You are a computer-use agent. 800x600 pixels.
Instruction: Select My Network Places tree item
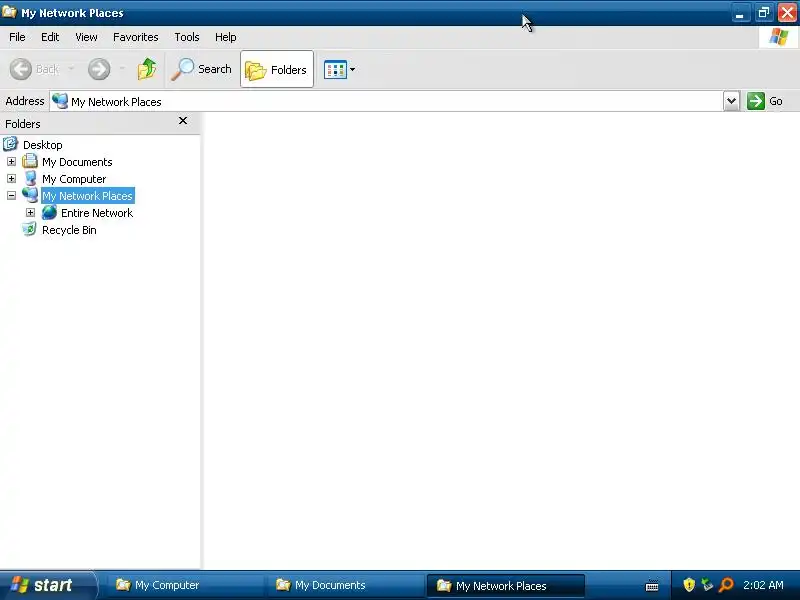[87, 196]
